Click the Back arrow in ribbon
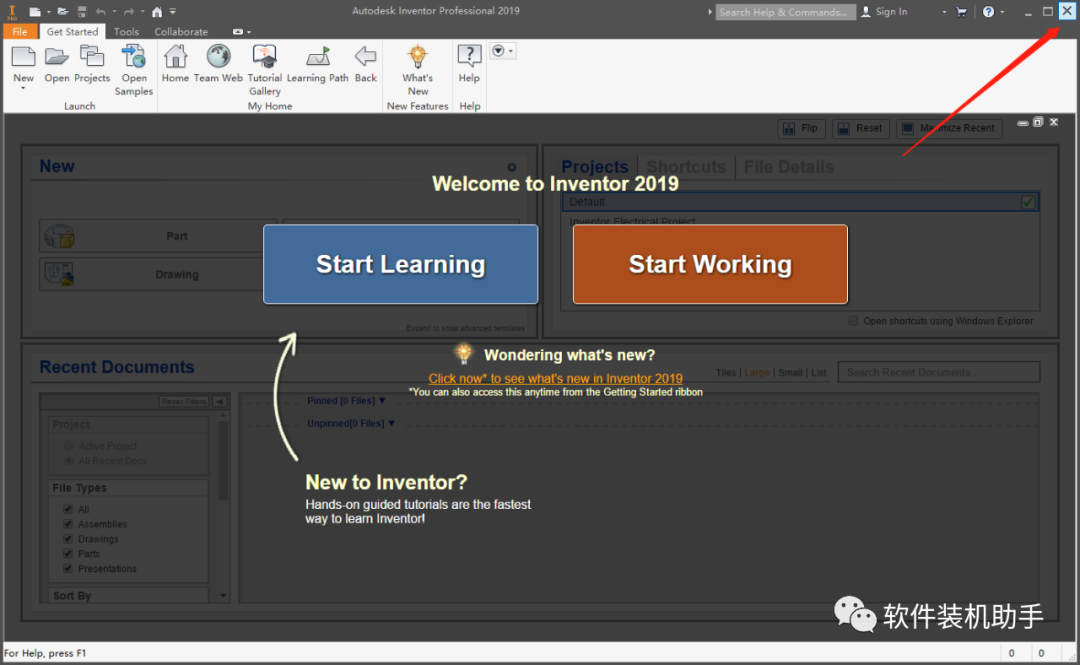Viewport: 1080px width, 665px height. 366,57
